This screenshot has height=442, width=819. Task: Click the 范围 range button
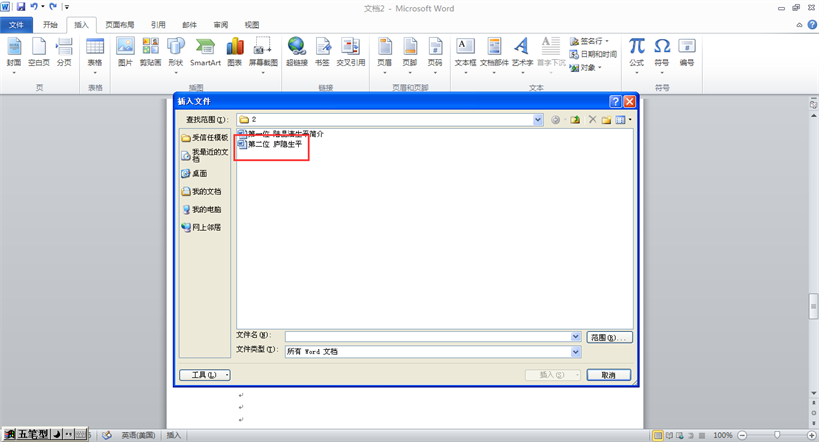coord(609,338)
